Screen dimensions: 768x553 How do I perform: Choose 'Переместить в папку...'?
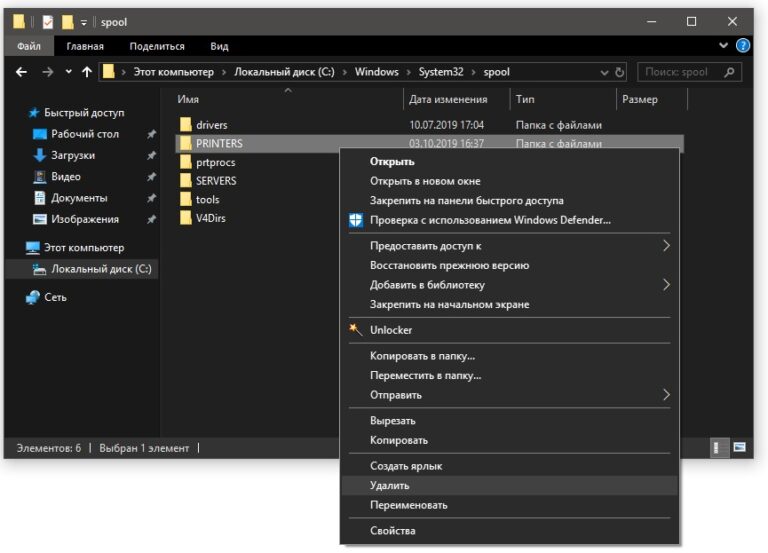pyautogui.click(x=509, y=375)
